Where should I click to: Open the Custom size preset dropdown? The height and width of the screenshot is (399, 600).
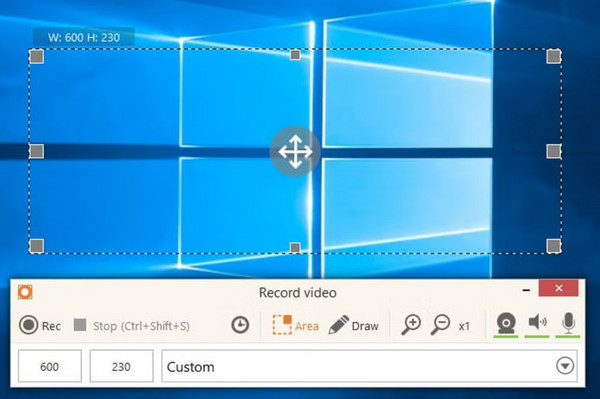click(369, 366)
